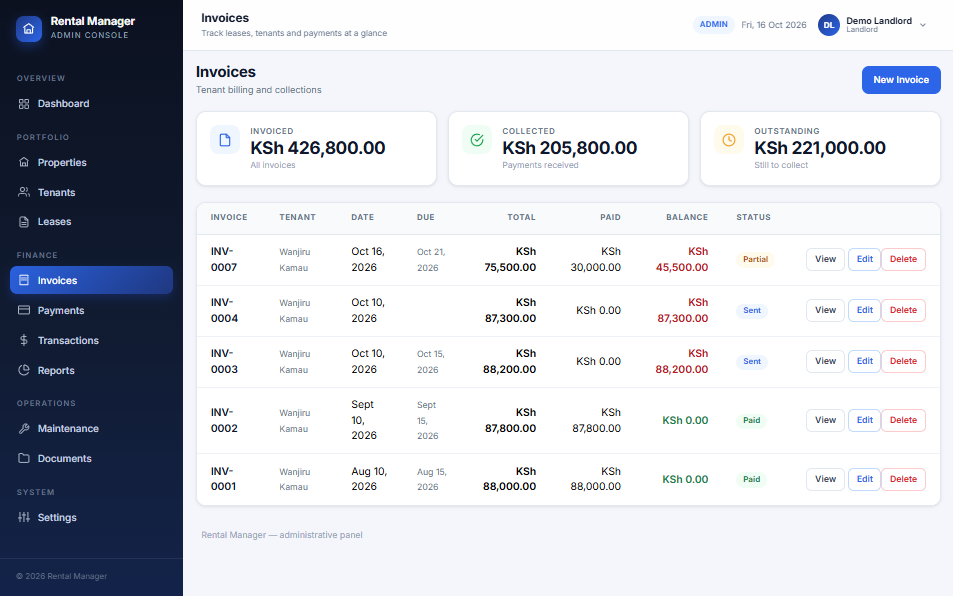View invoice INV-0007

tap(825, 259)
